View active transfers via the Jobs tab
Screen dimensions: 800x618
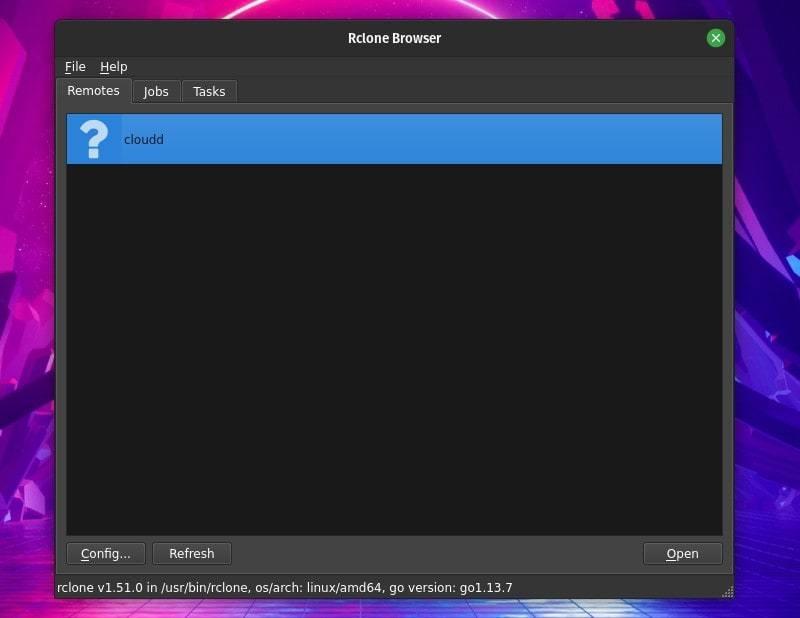coord(156,91)
